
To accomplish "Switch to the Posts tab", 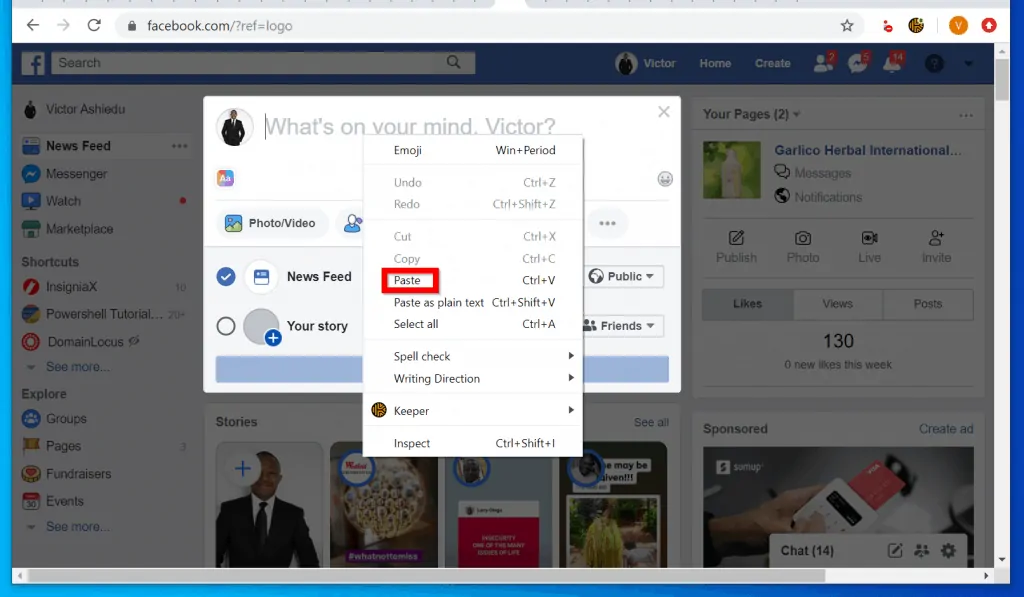I will click(928, 304).
